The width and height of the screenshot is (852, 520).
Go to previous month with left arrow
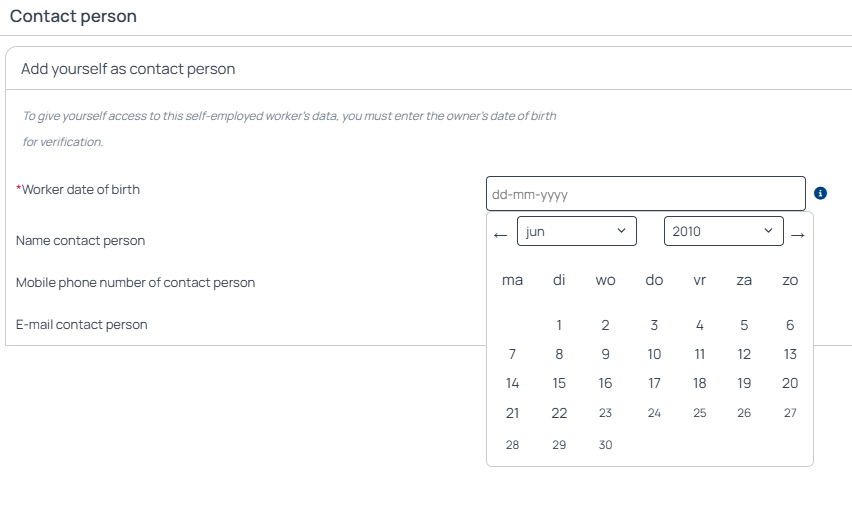[x=500, y=235]
